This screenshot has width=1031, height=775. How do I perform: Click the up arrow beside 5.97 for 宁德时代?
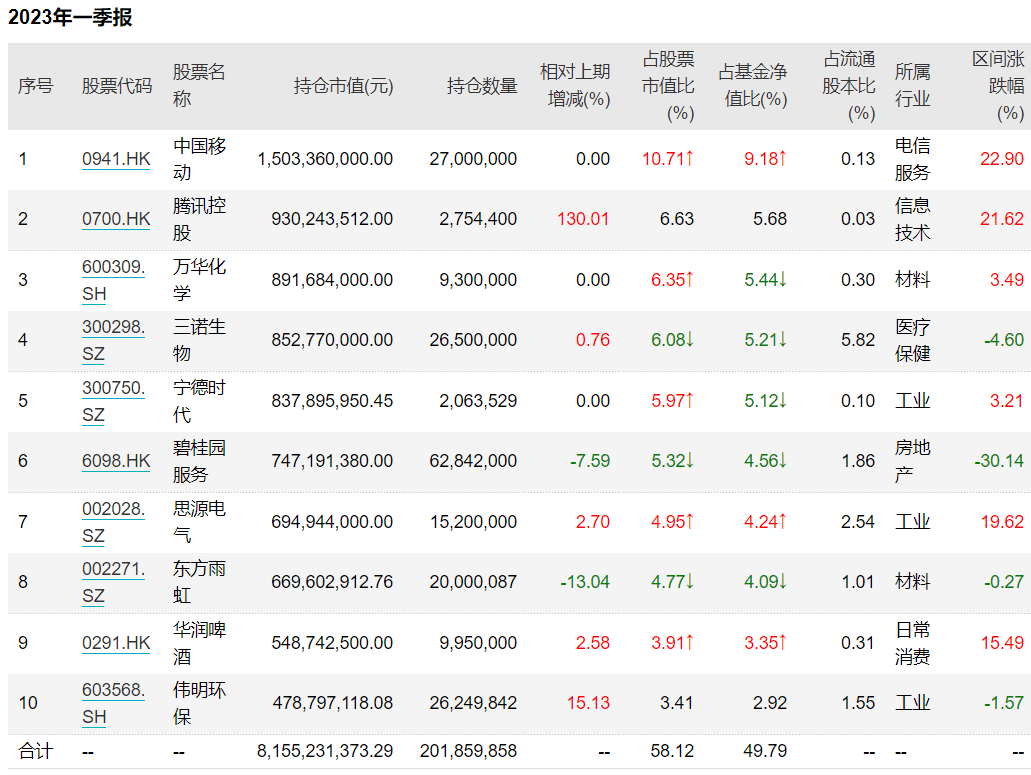(690, 400)
